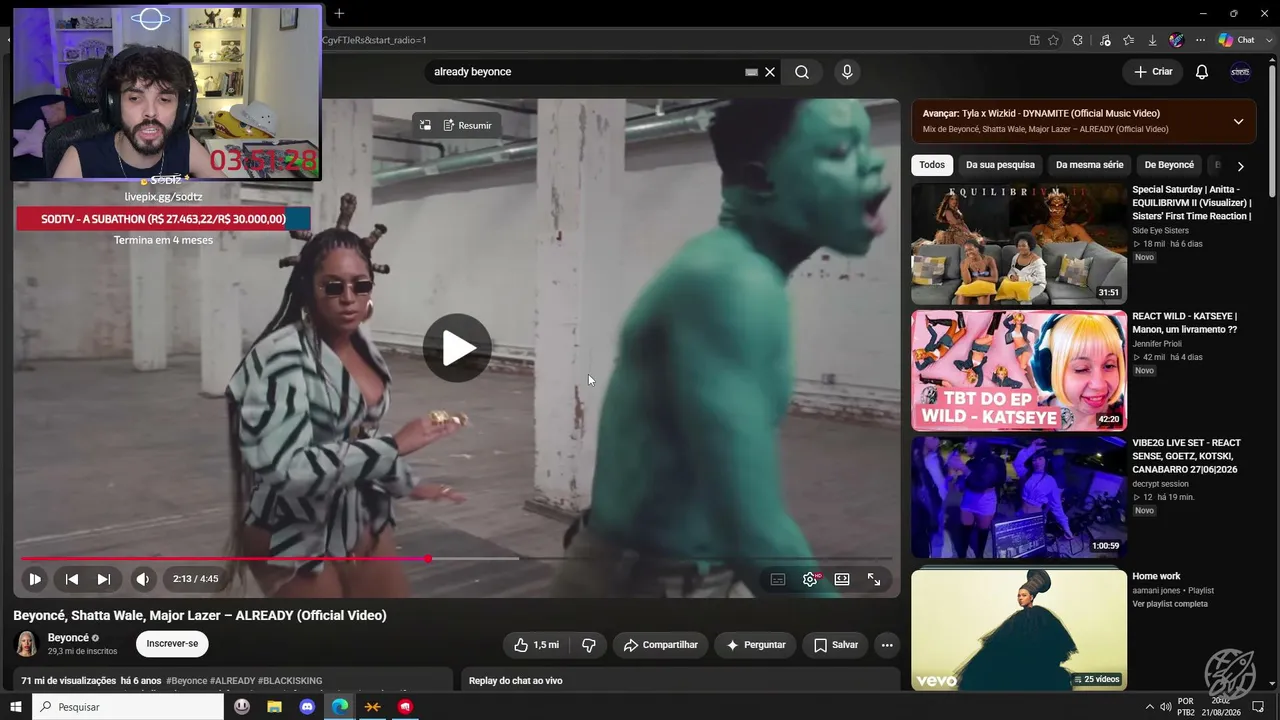
Task: Play the video with the center play button
Action: pos(457,348)
